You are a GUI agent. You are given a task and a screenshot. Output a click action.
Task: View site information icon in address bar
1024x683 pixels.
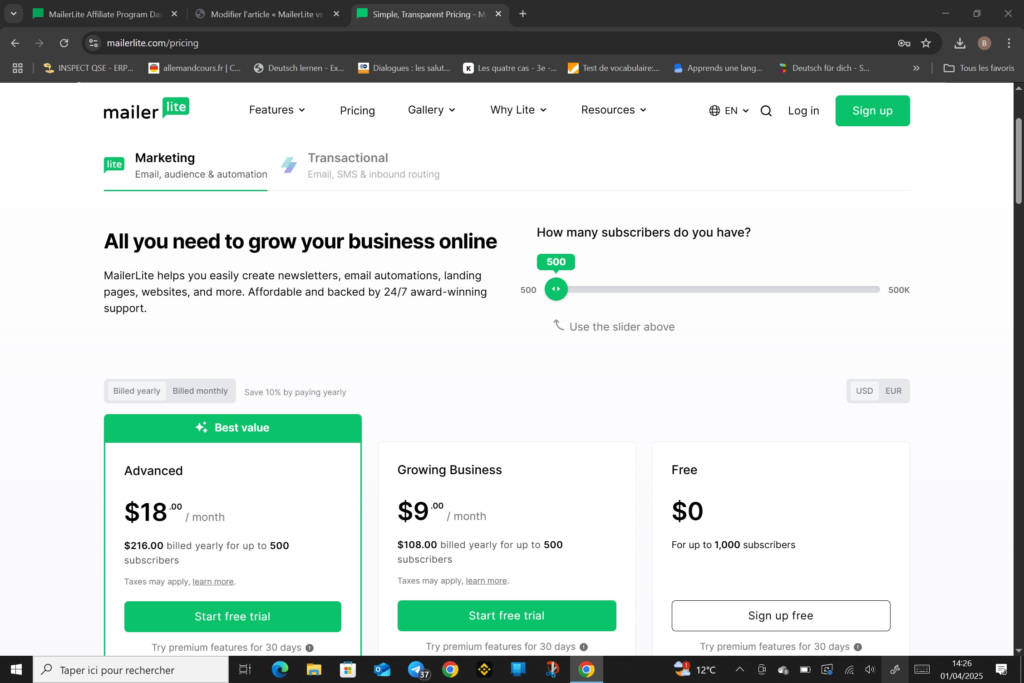[x=93, y=43]
